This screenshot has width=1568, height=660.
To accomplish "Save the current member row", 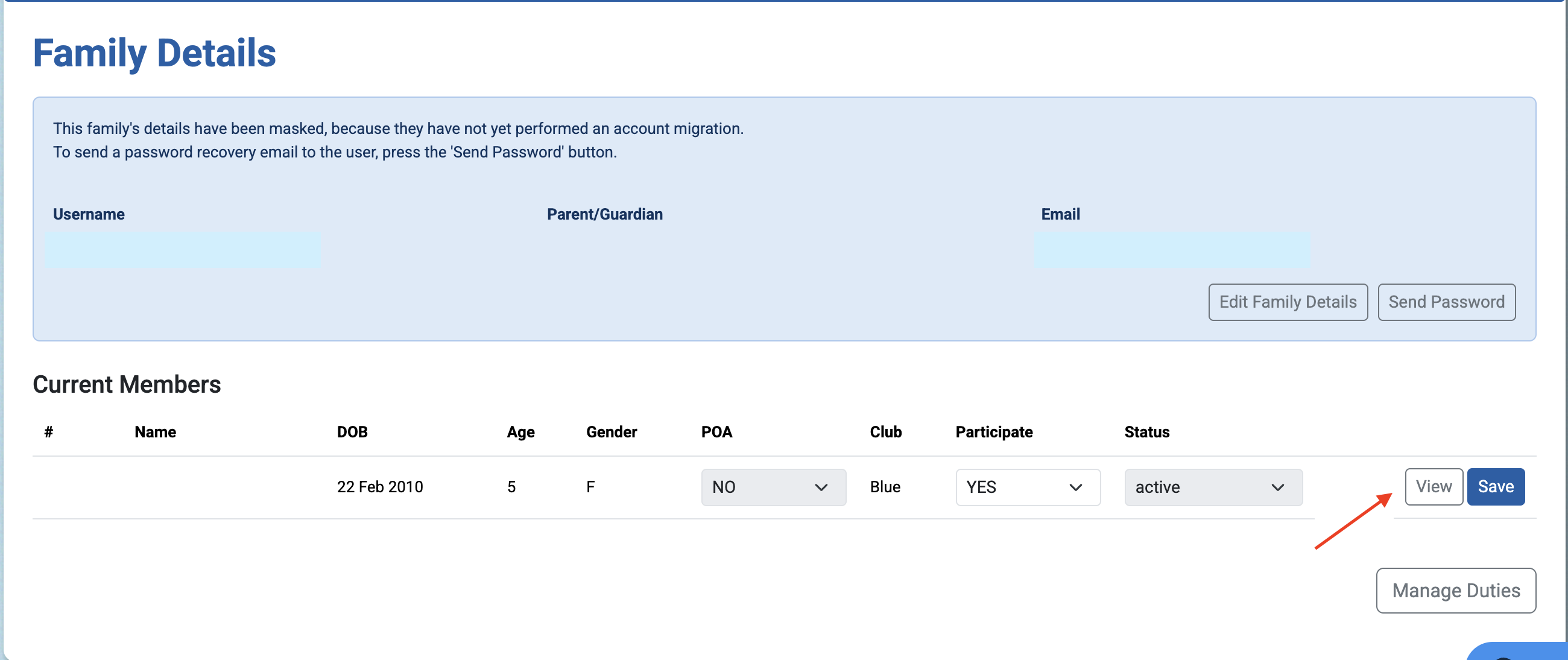I will pos(1496,486).
